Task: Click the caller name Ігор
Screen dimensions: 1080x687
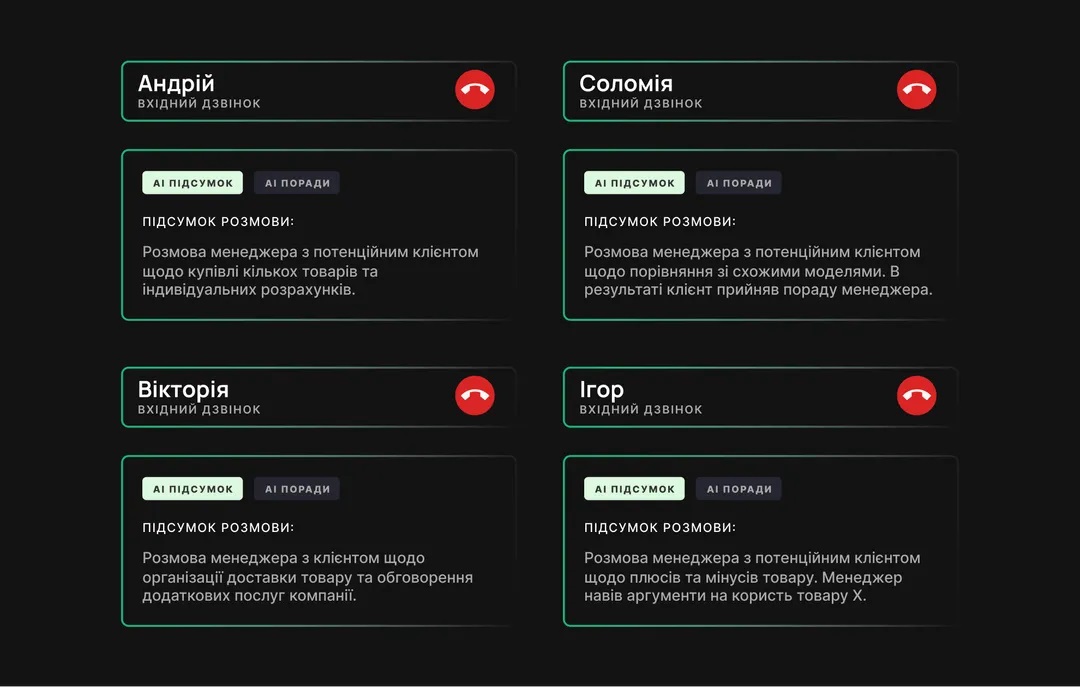Action: click(601, 389)
